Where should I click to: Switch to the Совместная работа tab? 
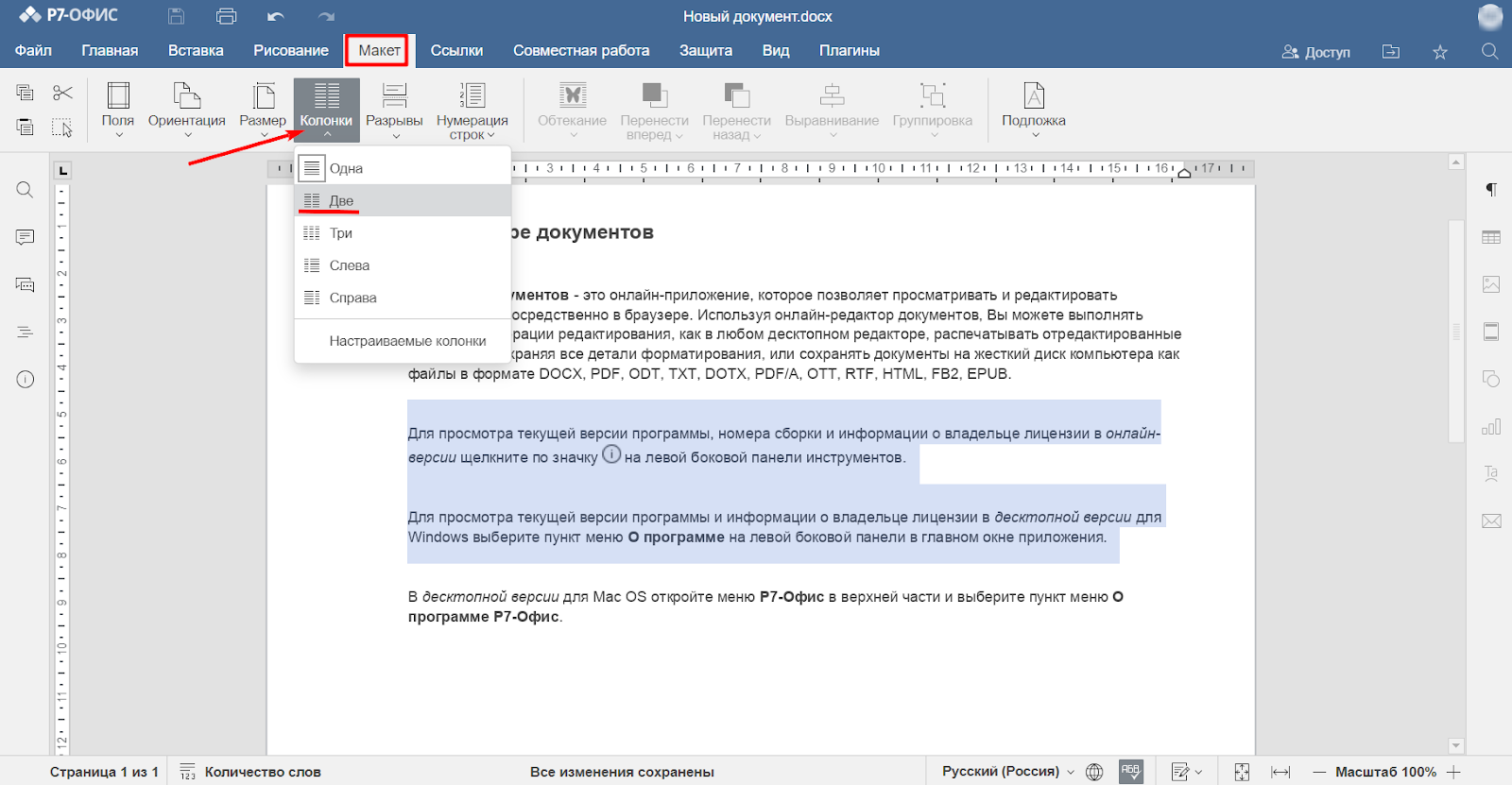click(x=581, y=50)
